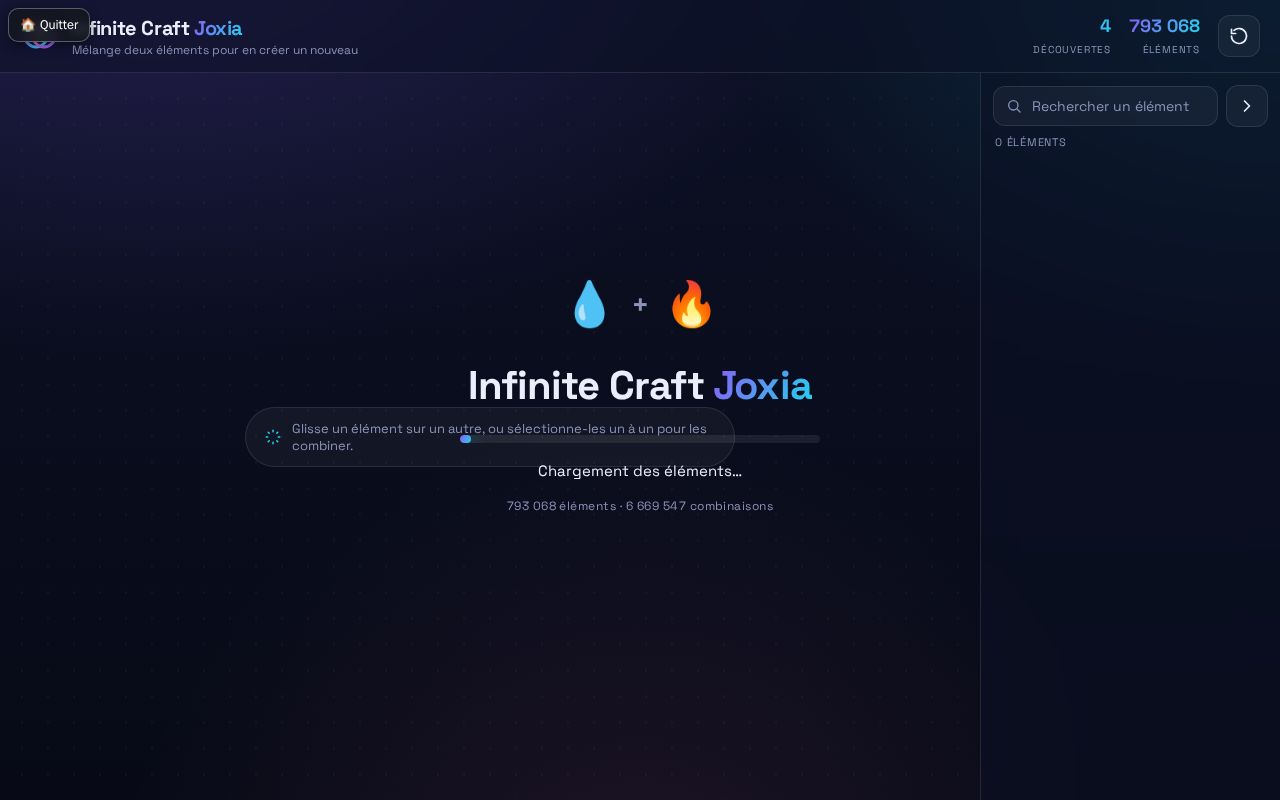
Task: Click the 'Mélange deux éléments' subtitle
Action: click(215, 50)
